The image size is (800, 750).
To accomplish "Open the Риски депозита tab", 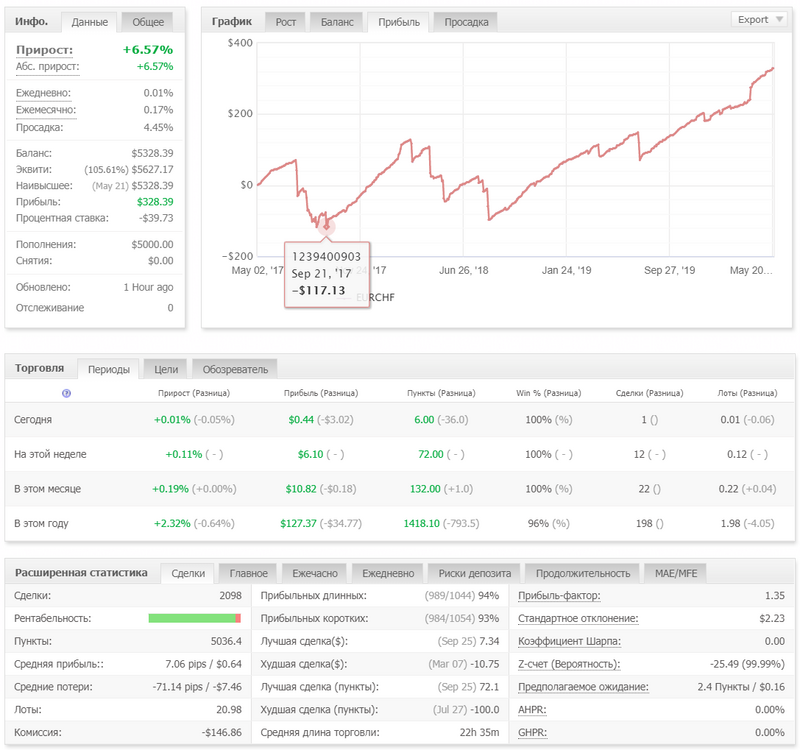I will [x=474, y=573].
